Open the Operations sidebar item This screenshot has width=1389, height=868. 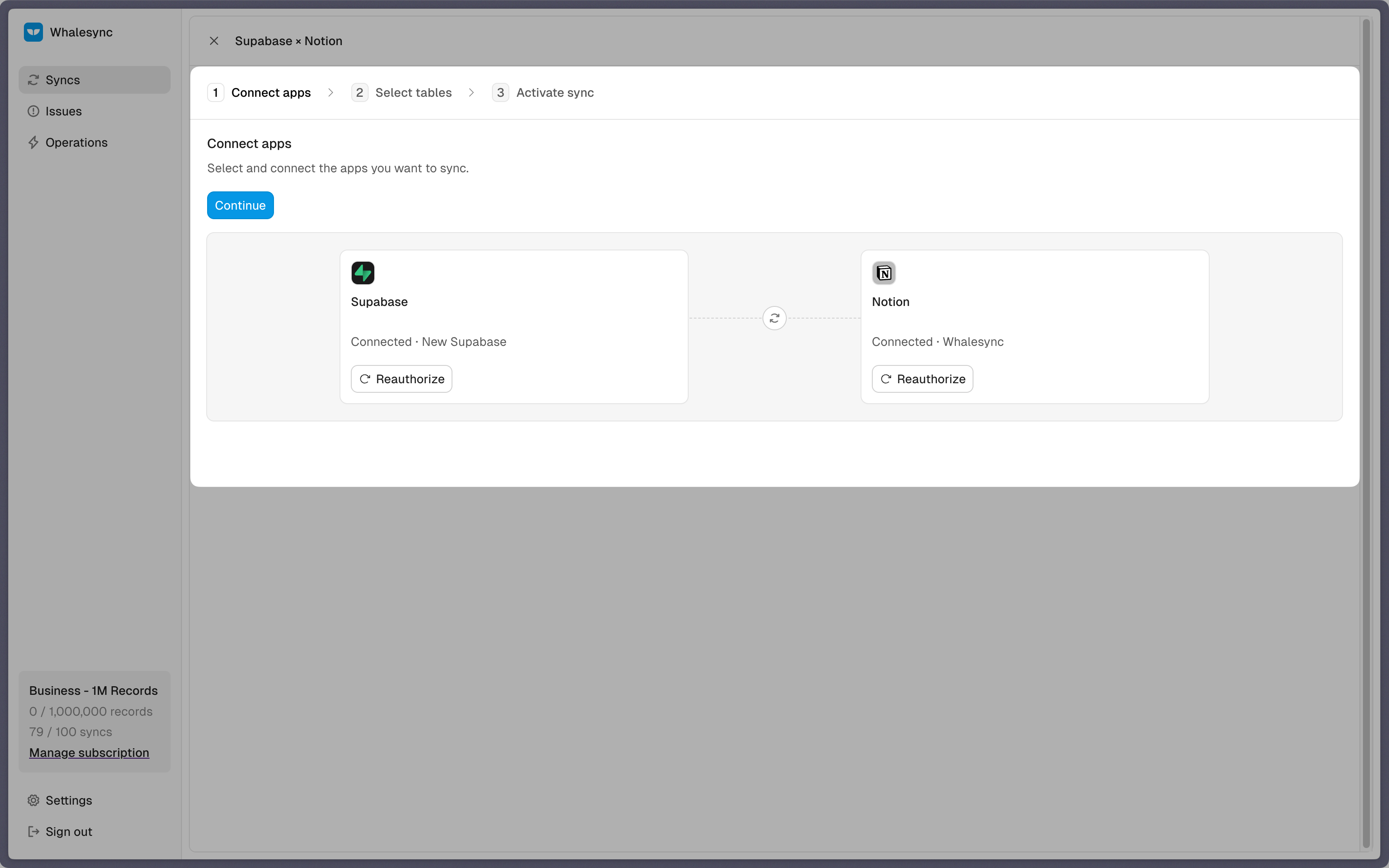94,142
